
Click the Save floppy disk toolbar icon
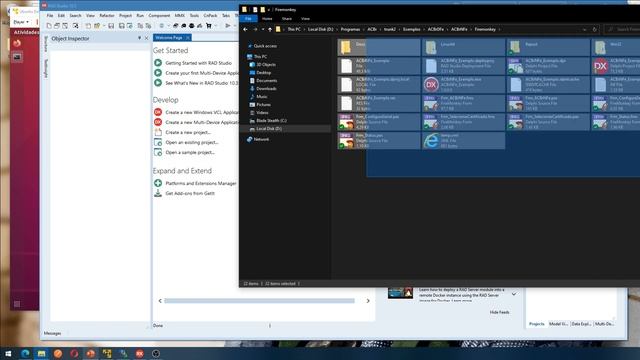pyautogui.click(x=111, y=26)
